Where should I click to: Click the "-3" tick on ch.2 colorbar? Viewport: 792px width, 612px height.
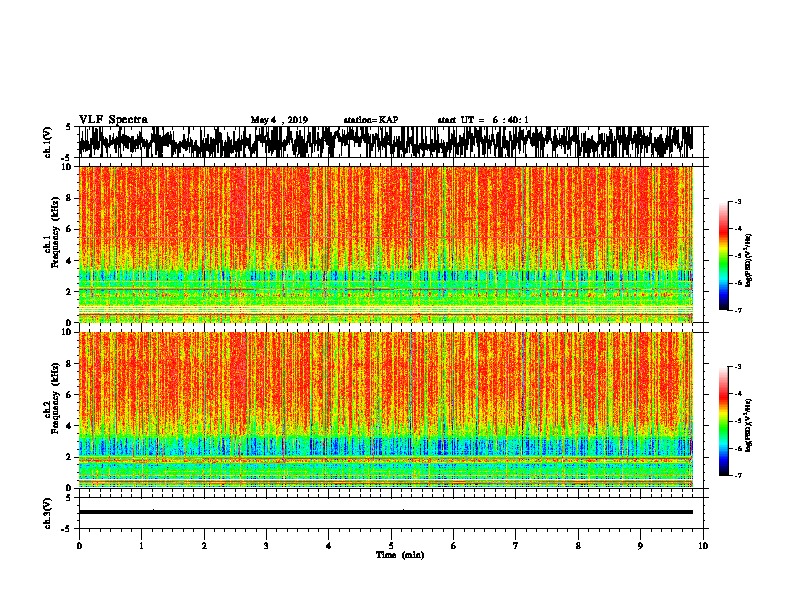(737, 367)
